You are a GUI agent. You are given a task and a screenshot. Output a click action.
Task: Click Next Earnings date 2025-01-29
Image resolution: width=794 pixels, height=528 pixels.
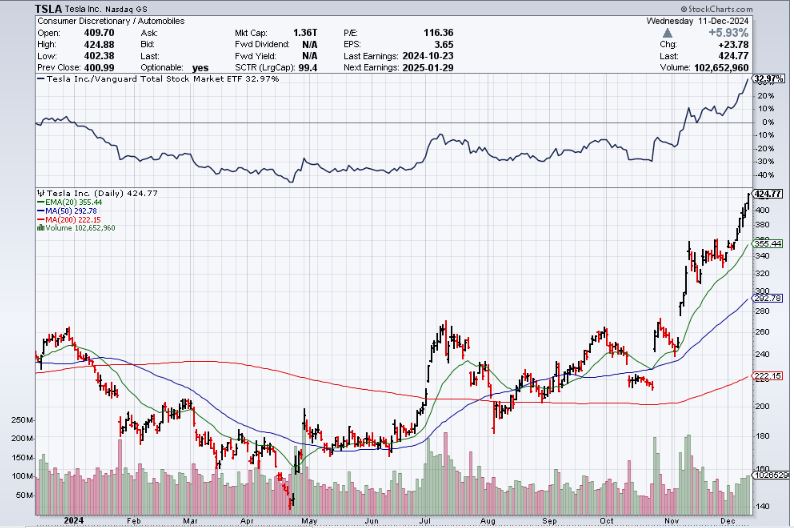[x=428, y=68]
